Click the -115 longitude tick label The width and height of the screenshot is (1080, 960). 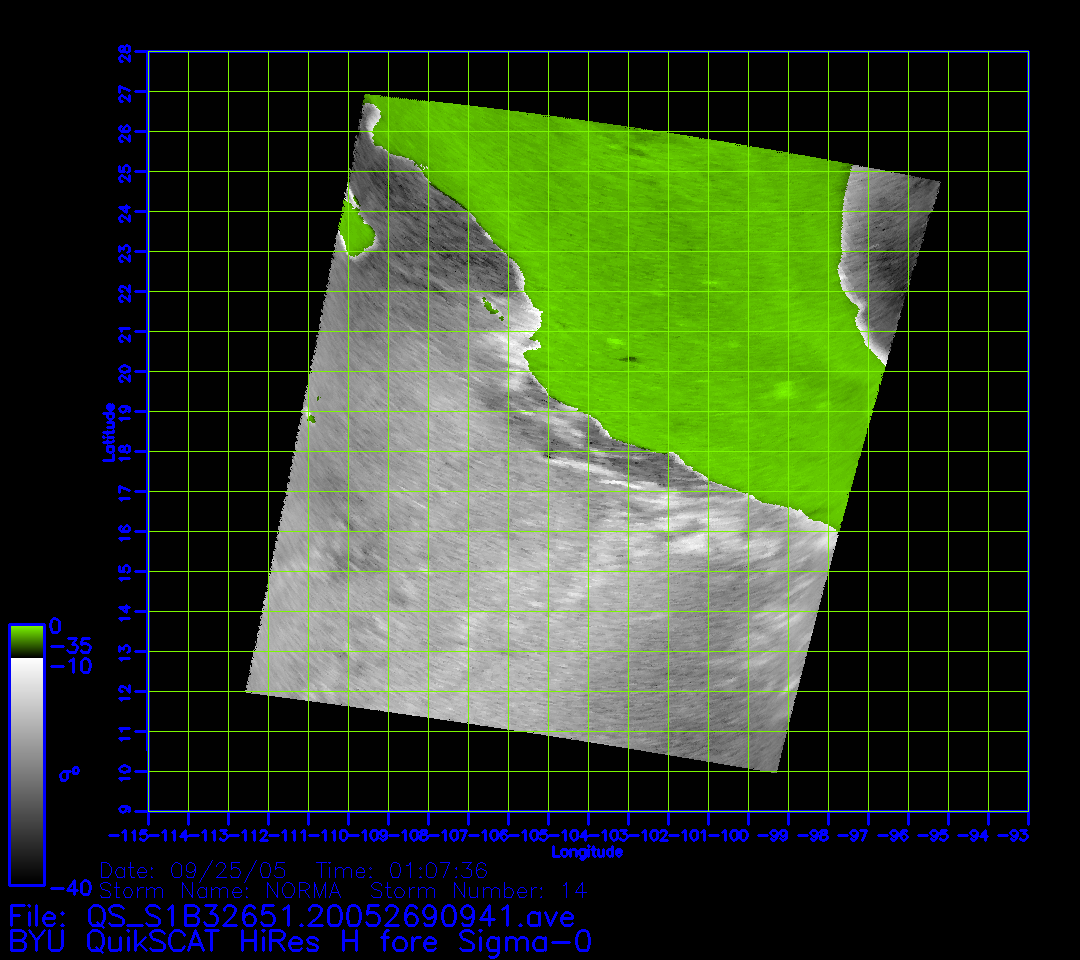pos(128,835)
